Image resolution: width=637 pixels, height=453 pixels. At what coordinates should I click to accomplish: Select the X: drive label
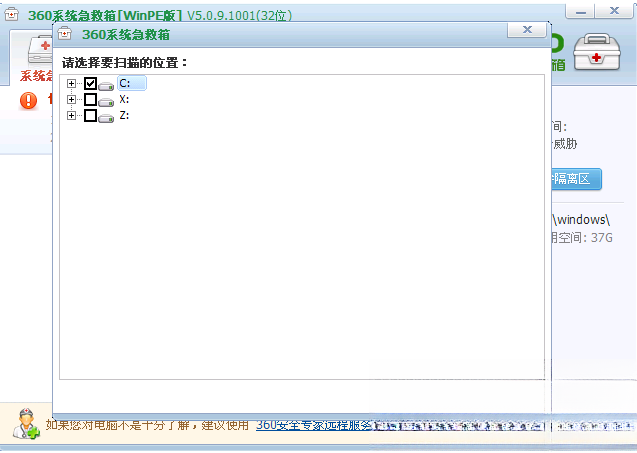(x=124, y=99)
